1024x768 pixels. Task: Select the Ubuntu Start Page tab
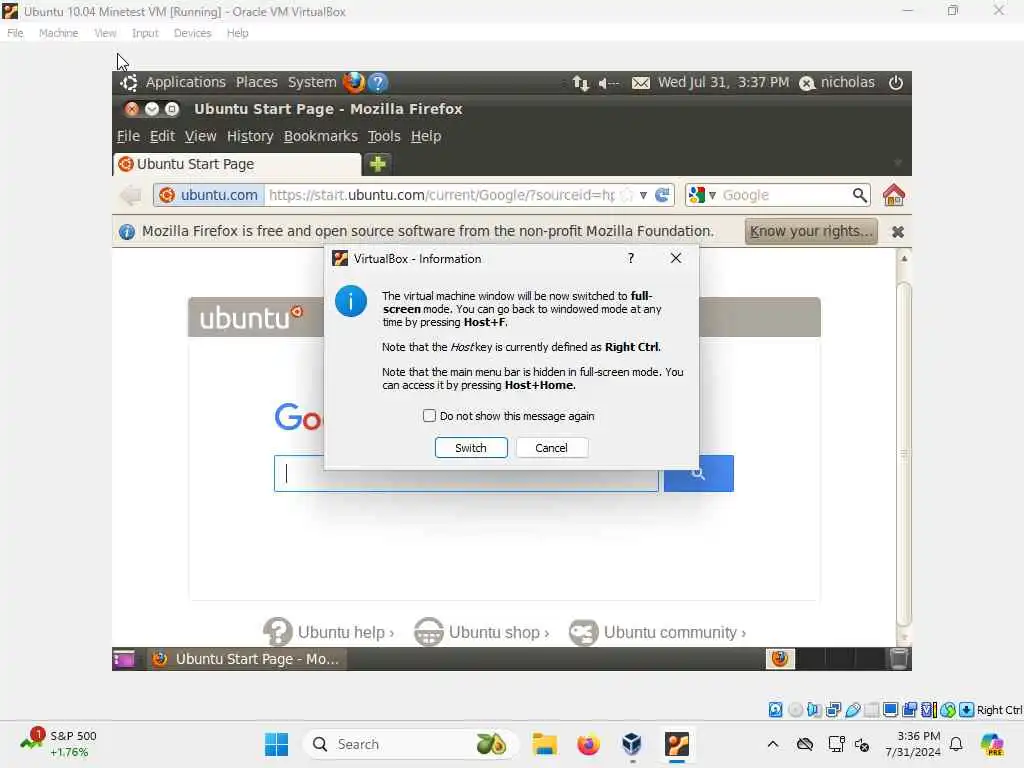click(237, 164)
